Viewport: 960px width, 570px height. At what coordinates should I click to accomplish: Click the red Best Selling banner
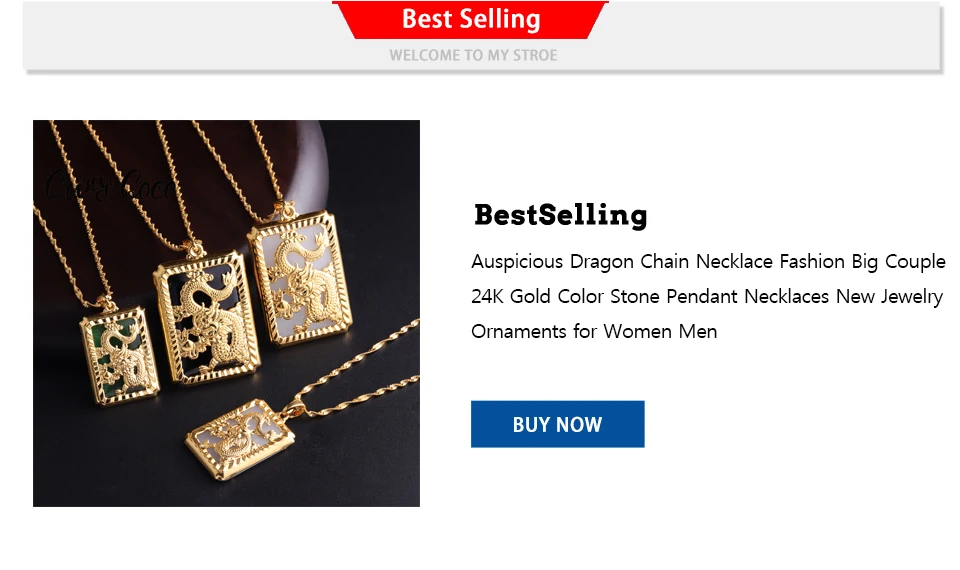click(470, 20)
